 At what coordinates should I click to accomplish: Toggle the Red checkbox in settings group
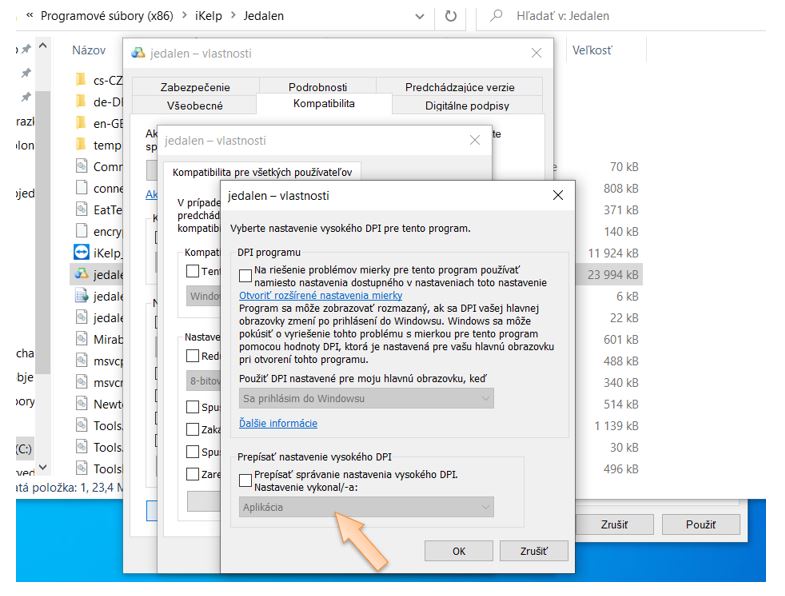(193, 356)
